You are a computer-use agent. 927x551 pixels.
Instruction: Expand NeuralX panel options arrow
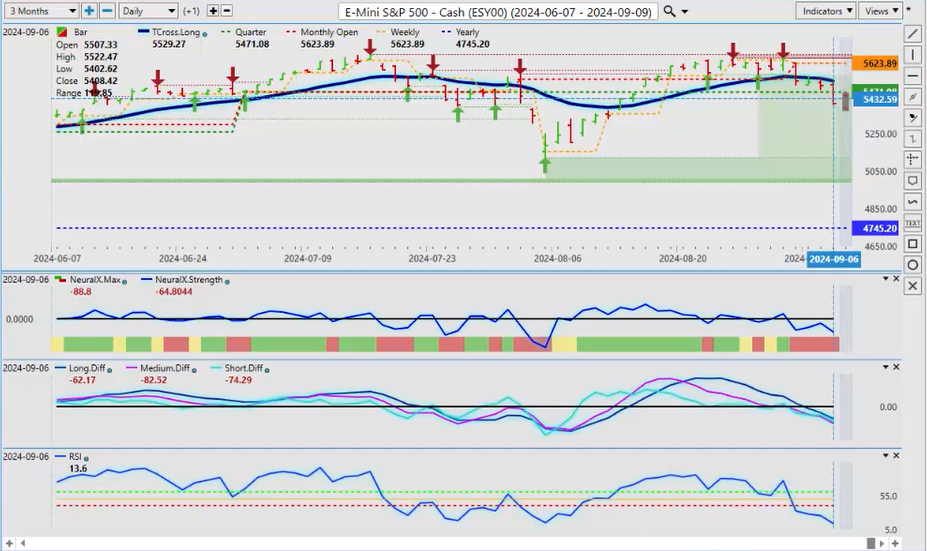point(886,278)
